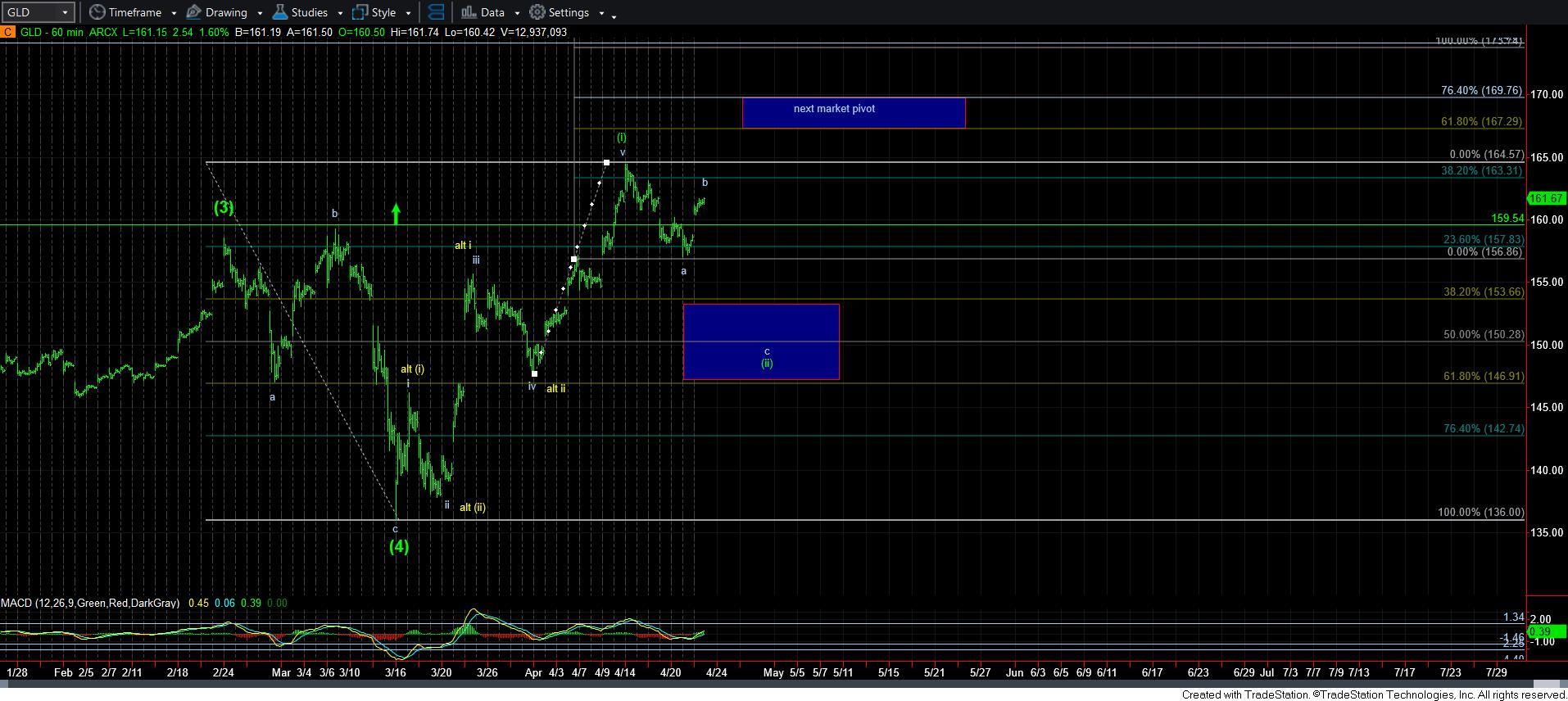Click the orange C badge in status line

point(7,32)
